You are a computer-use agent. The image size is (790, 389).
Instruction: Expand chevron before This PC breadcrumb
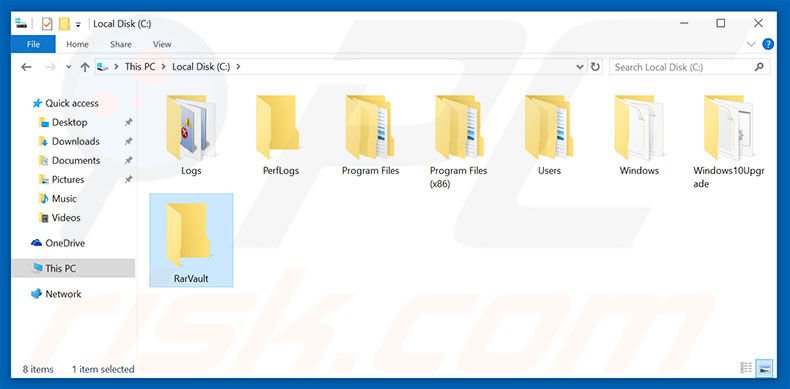117,67
